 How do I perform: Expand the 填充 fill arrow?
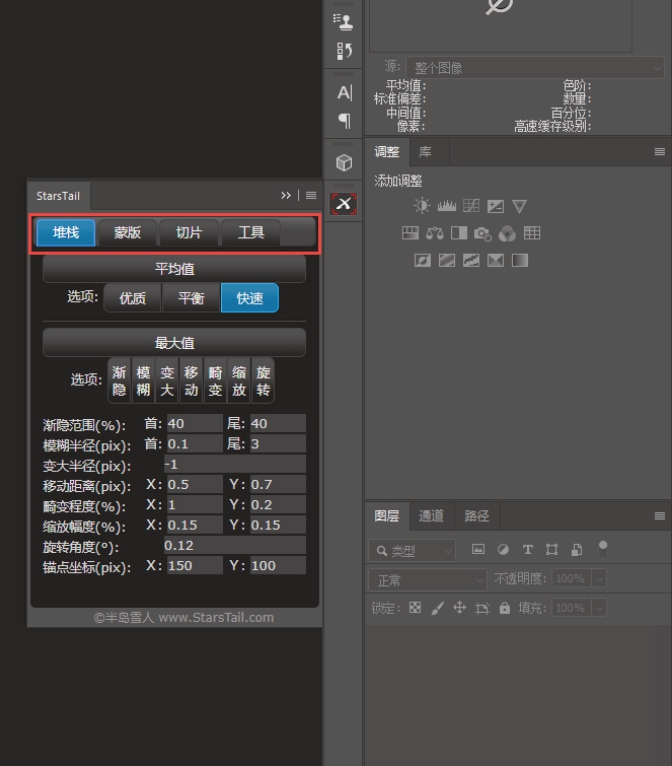[x=599, y=608]
